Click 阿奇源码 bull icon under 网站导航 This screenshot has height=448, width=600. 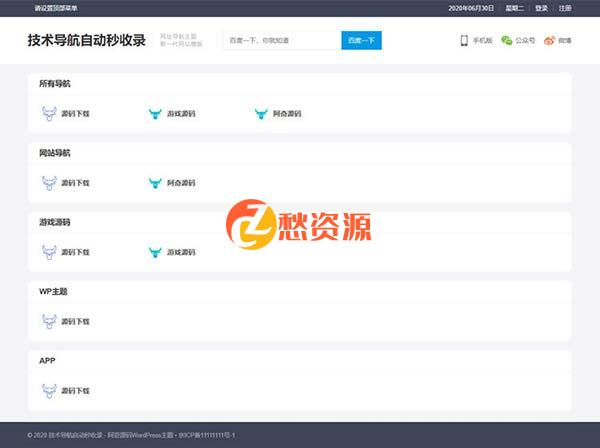155,183
